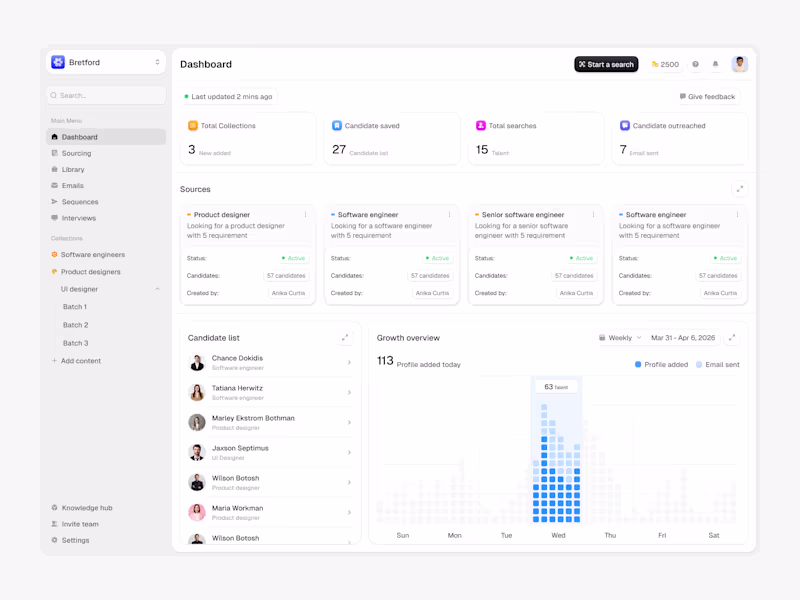Viewport: 800px width, 600px height.
Task: Click the 63 Talent tooltip on chart
Action: [556, 387]
